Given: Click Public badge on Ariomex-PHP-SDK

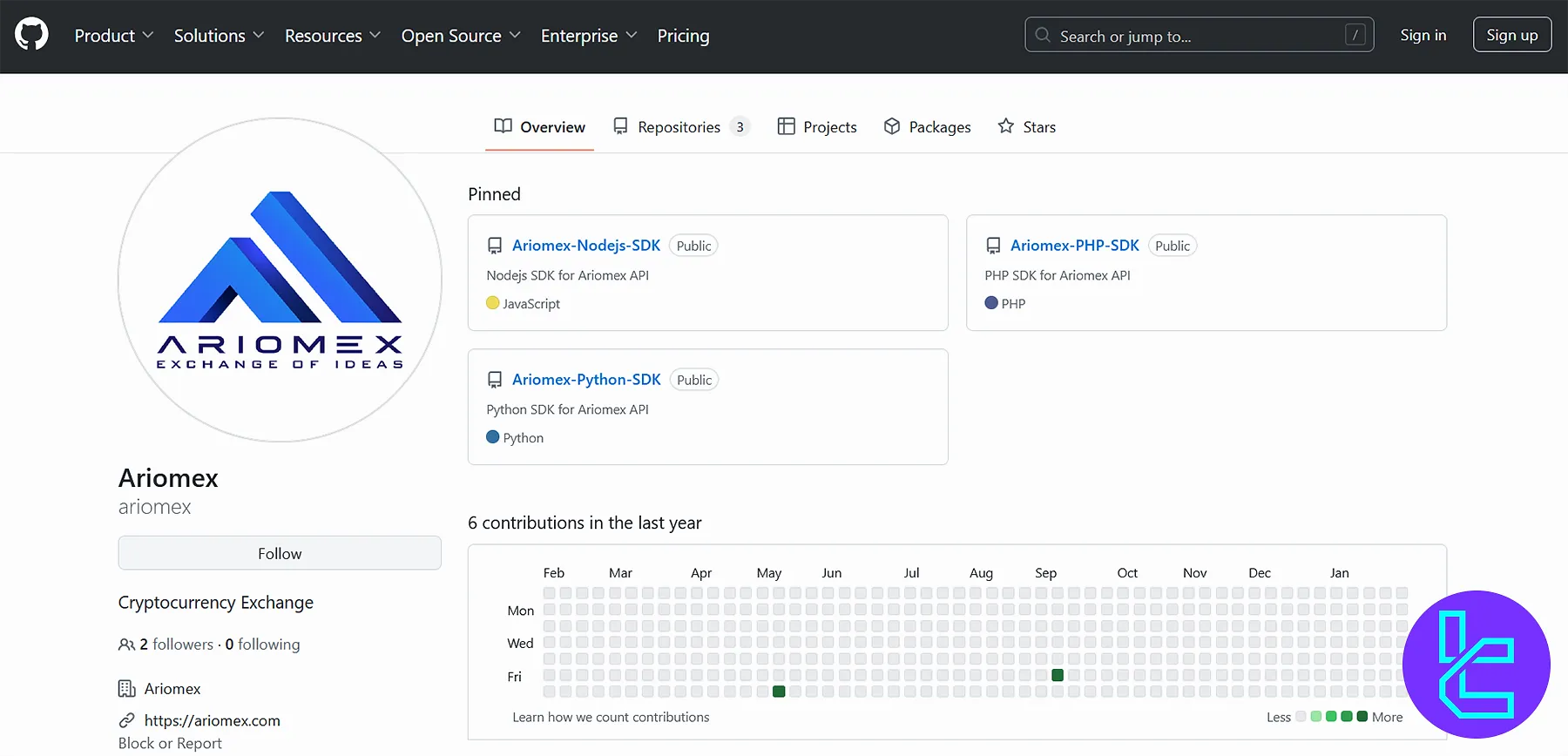Looking at the screenshot, I should pyautogui.click(x=1173, y=246).
